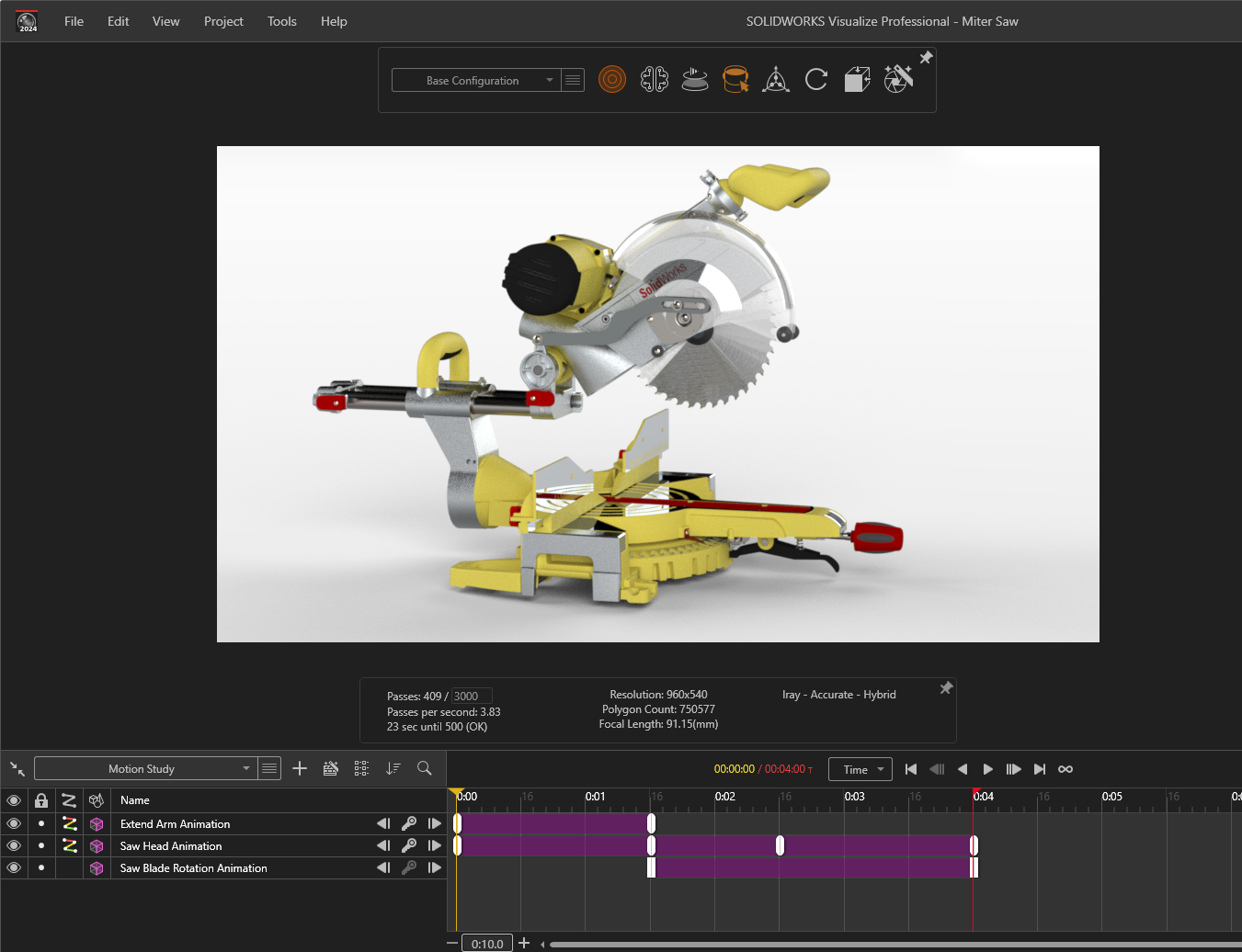Open the render wizard camera shutter icon
The image size is (1242, 952).
(x=898, y=80)
